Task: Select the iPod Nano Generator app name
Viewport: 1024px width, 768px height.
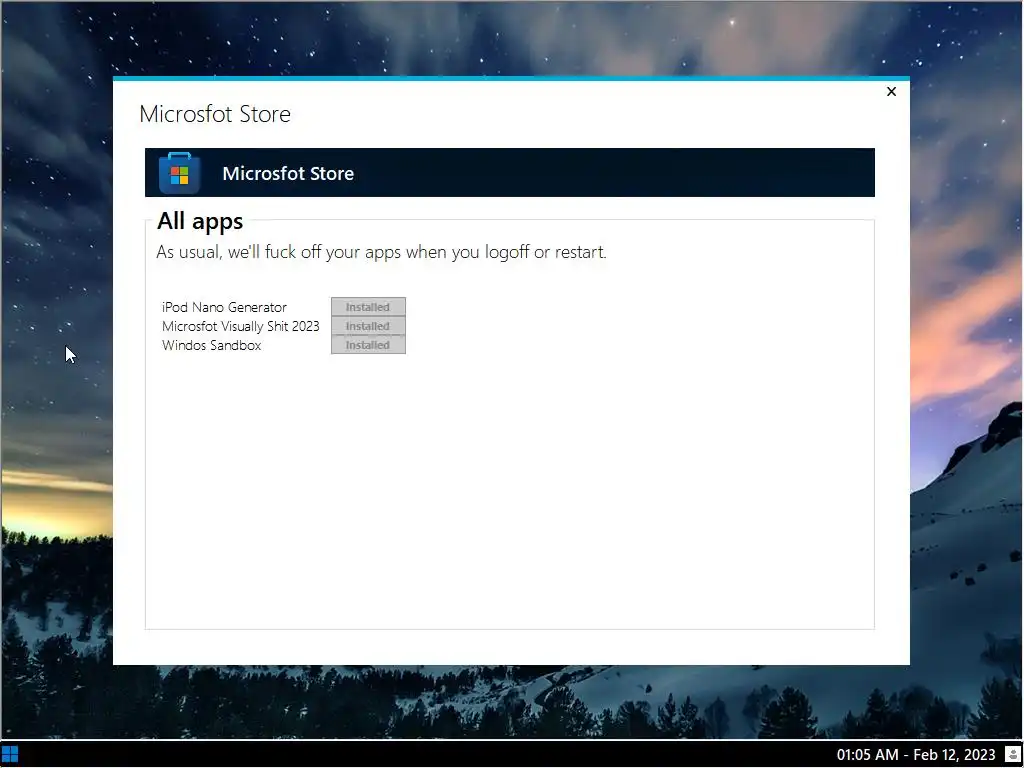Action: pos(224,307)
